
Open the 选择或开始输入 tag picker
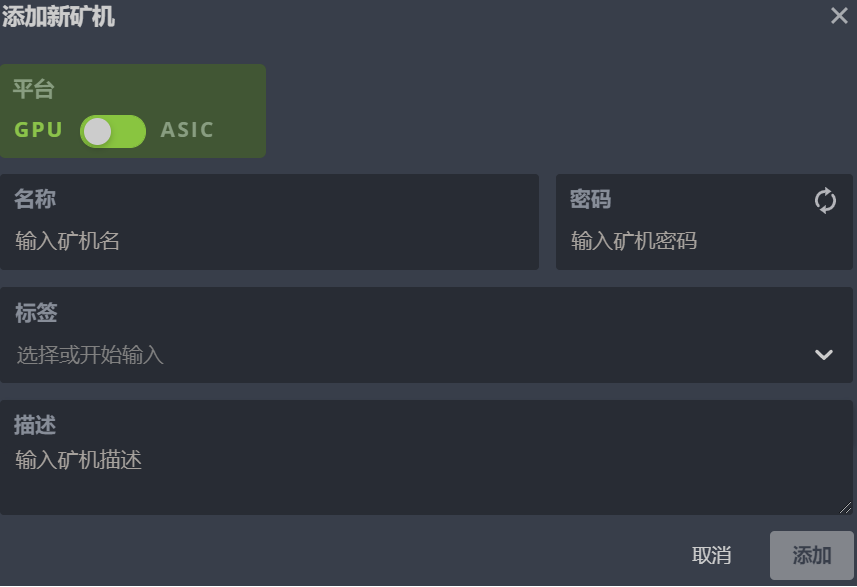(x=400, y=354)
